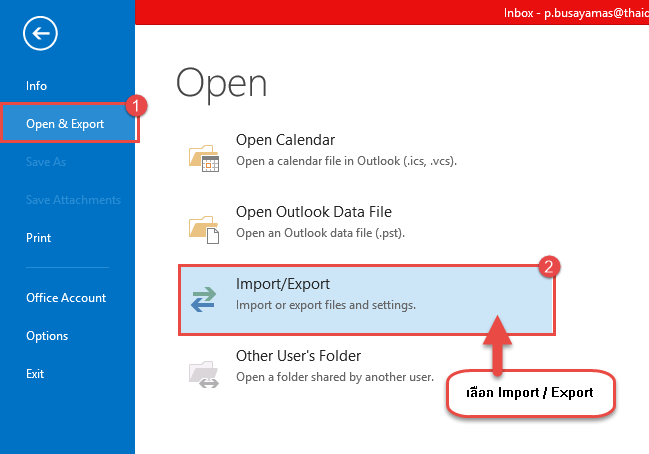Screen dimensions: 649x454
Task: Click the Import/Export arrows icon
Action: click(203, 299)
